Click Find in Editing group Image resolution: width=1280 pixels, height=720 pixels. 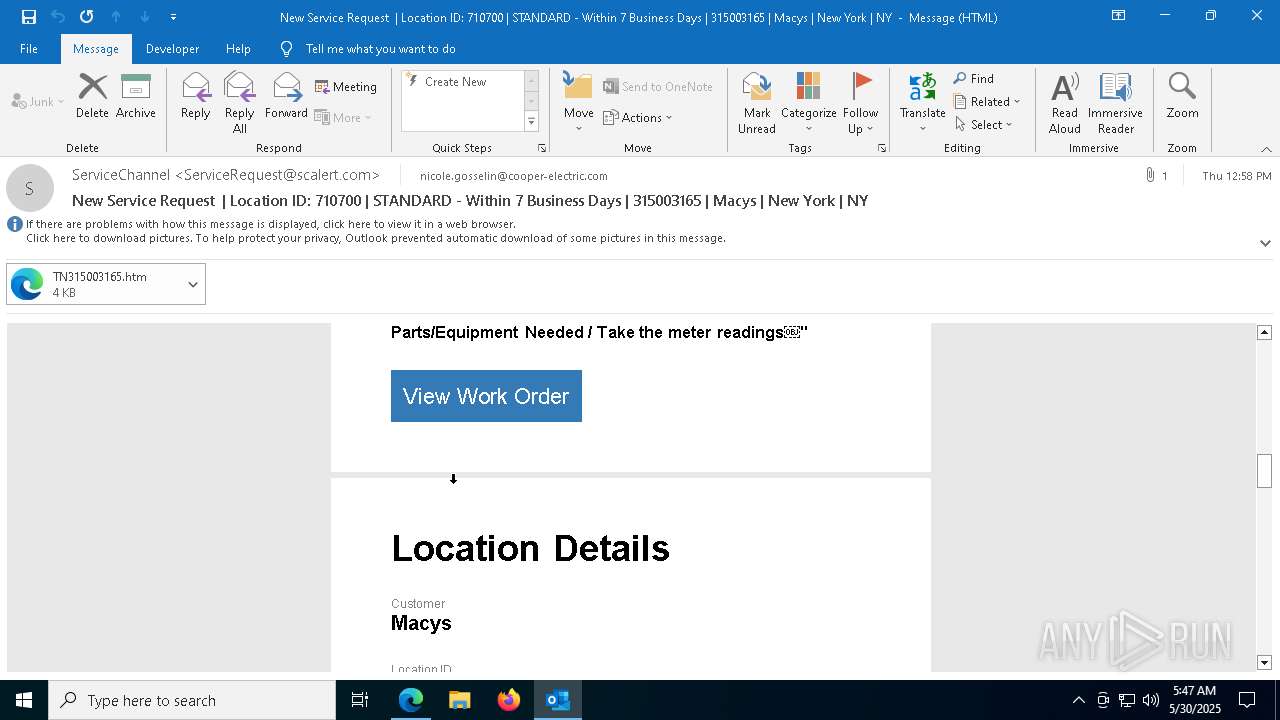pyautogui.click(x=974, y=79)
